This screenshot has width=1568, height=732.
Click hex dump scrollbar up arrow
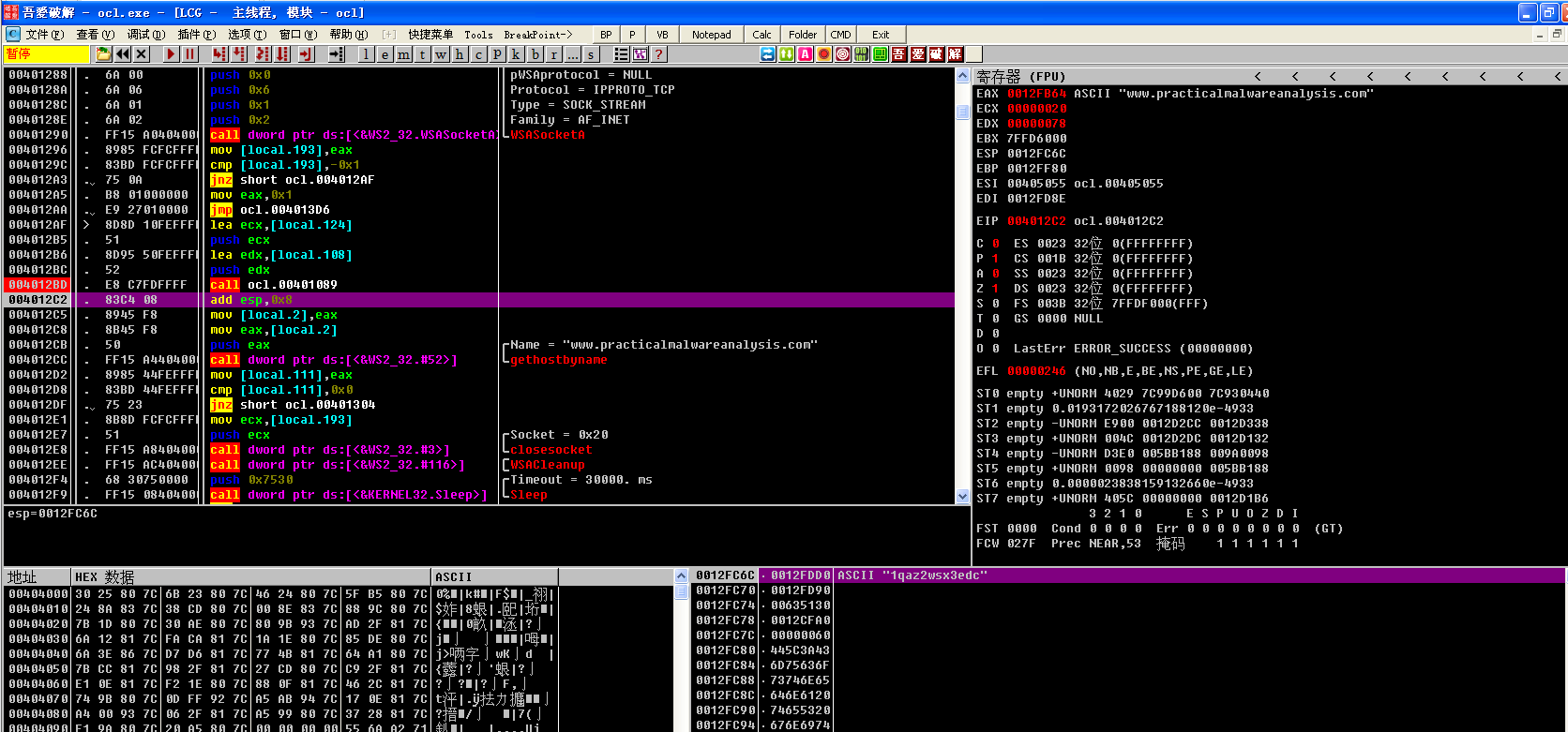pos(682,576)
